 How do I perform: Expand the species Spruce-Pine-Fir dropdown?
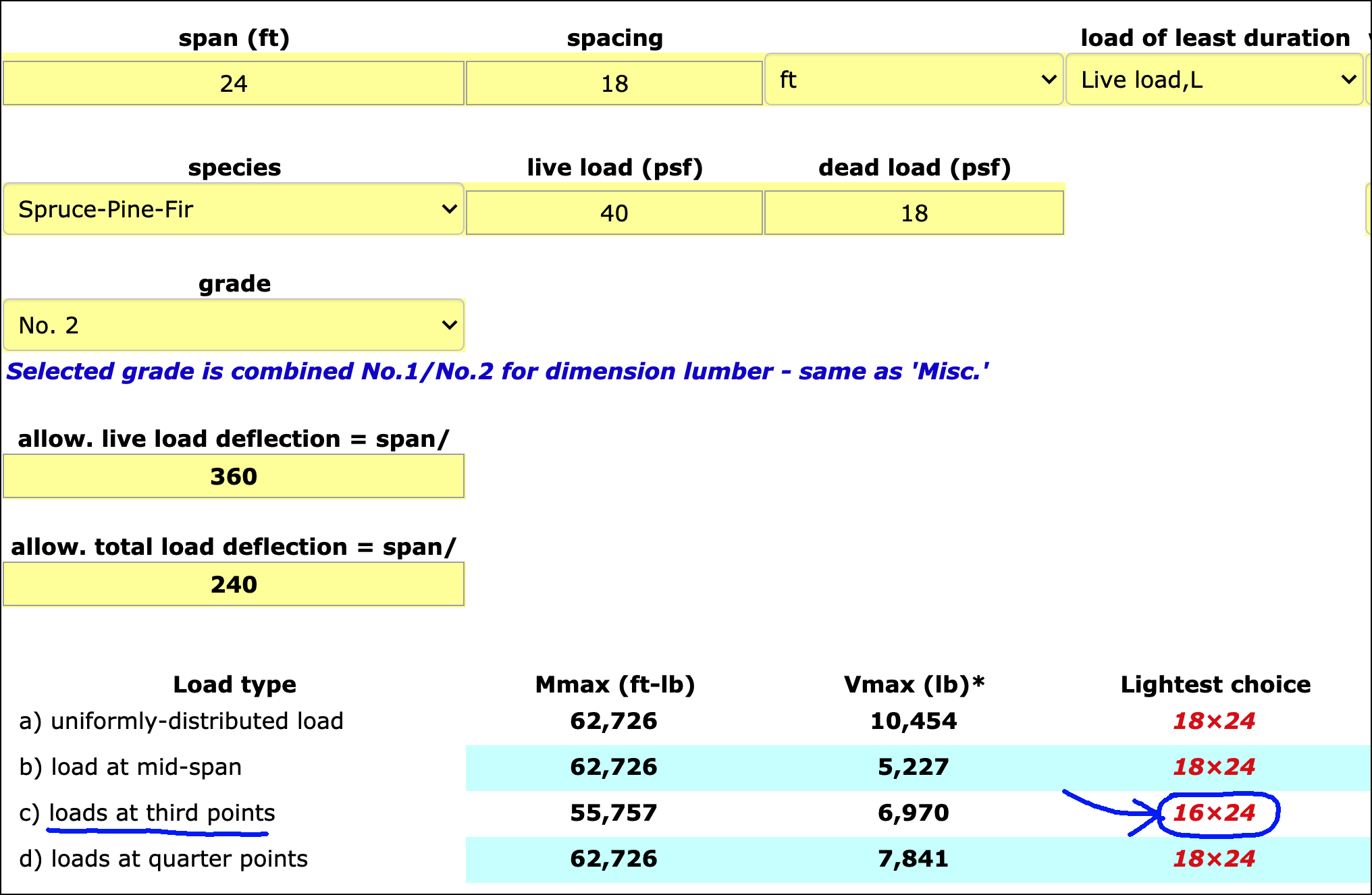pos(234,209)
